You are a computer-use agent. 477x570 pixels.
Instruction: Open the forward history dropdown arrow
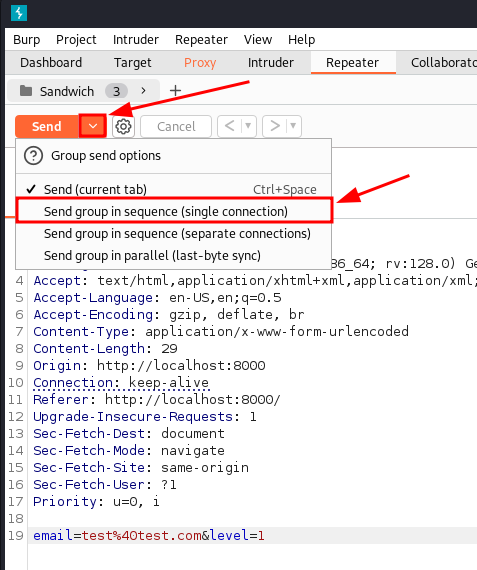click(x=293, y=126)
